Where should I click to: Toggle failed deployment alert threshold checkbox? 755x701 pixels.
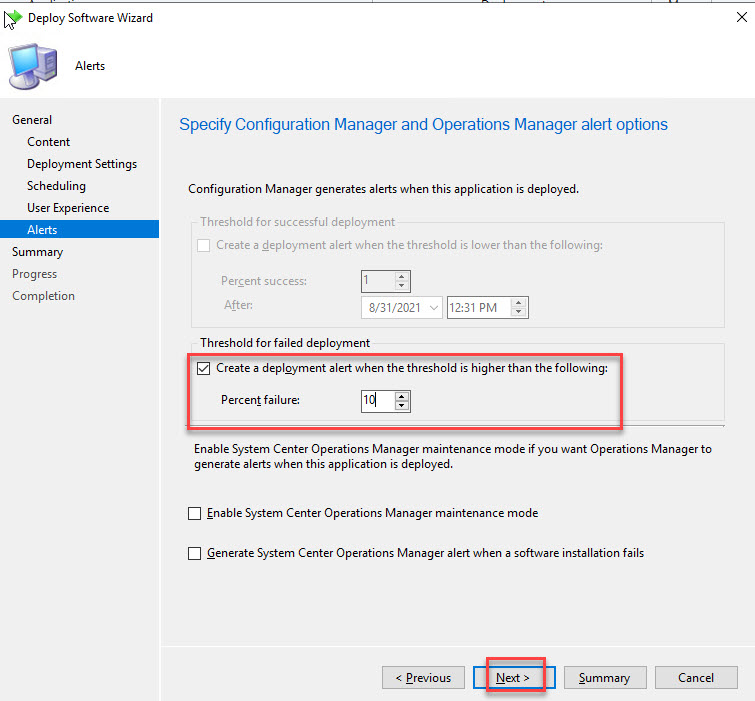(204, 368)
